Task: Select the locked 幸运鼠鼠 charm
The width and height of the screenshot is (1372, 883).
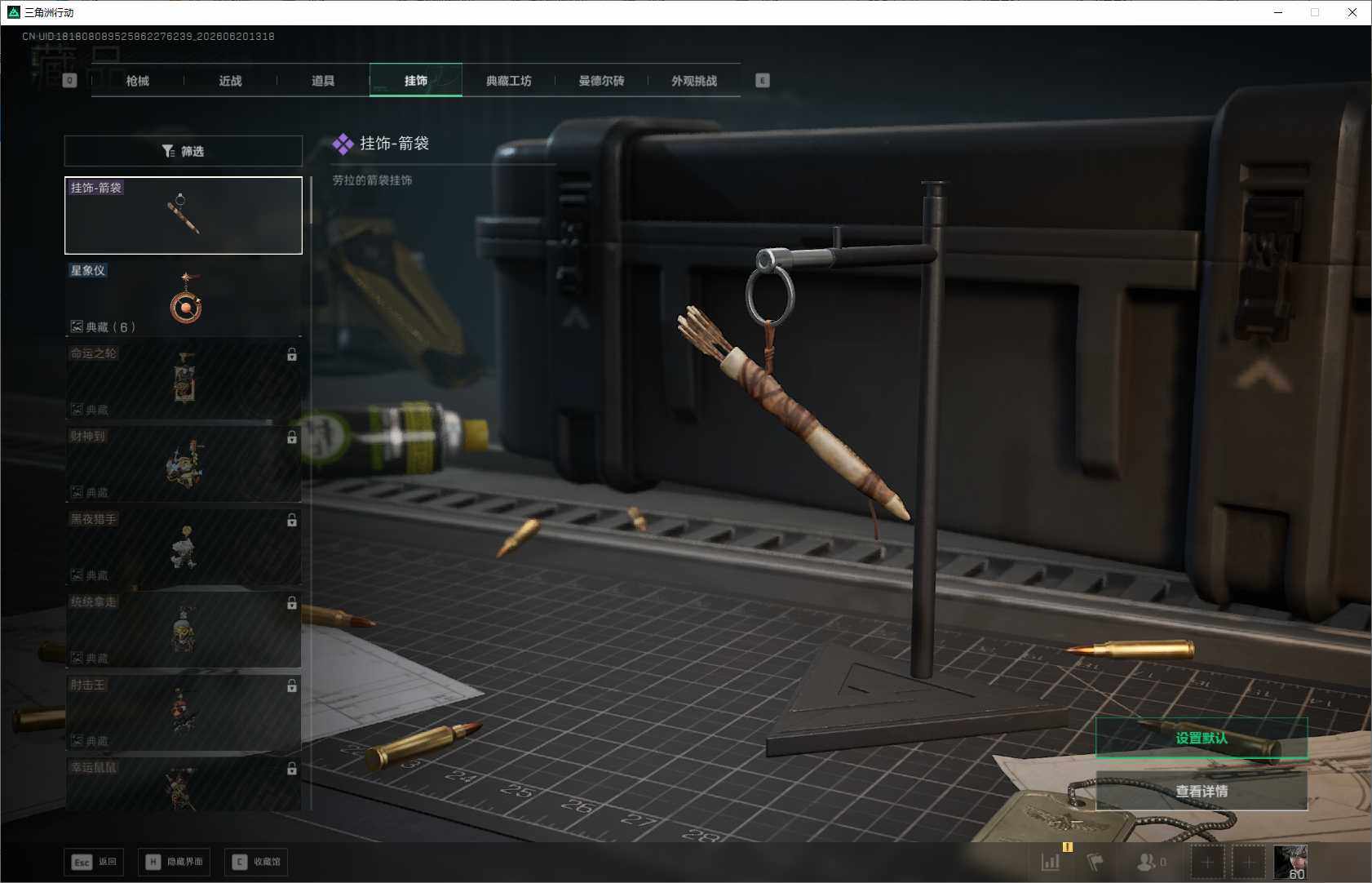Action: point(184,784)
